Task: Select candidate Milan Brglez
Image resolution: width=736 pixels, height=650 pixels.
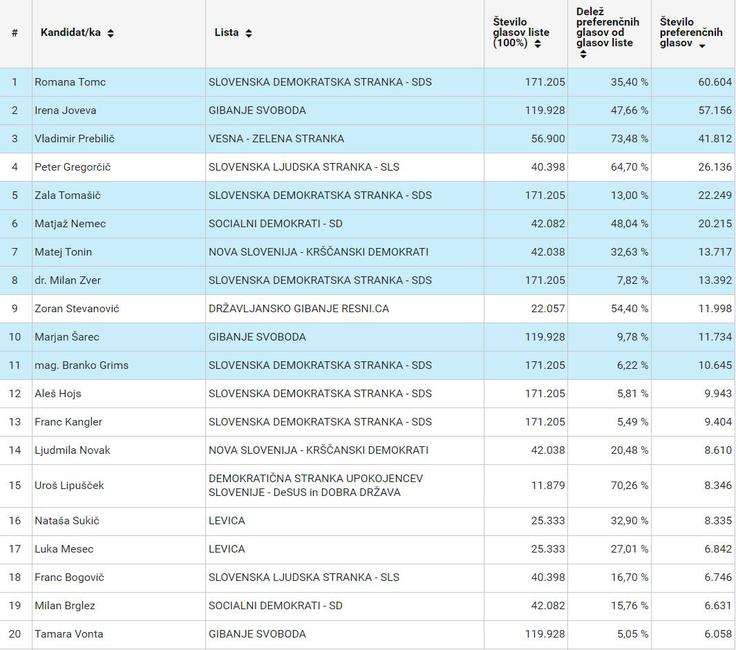Action: coord(64,605)
